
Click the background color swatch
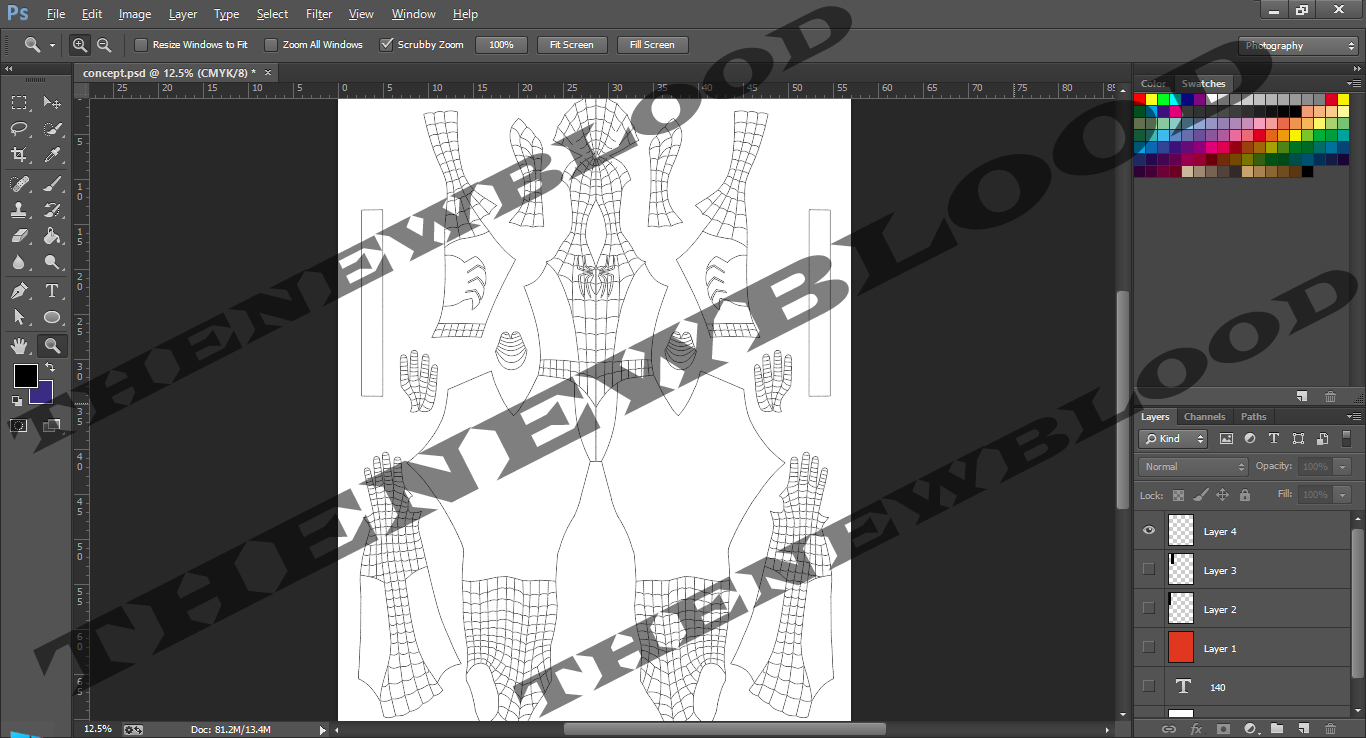(x=43, y=394)
